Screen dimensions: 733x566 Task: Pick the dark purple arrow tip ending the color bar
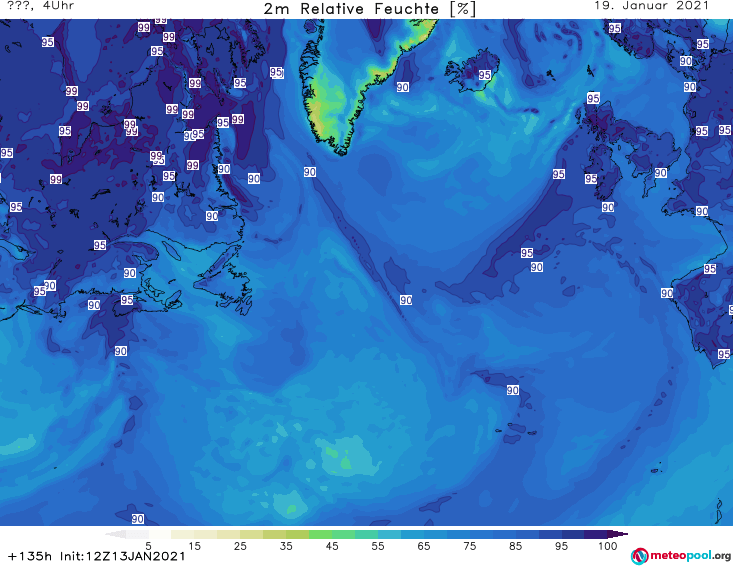[x=618, y=534]
